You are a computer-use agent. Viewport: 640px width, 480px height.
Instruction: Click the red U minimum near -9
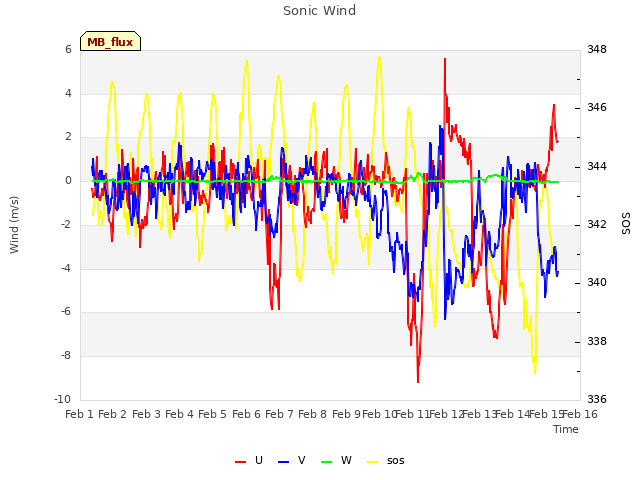(418, 381)
